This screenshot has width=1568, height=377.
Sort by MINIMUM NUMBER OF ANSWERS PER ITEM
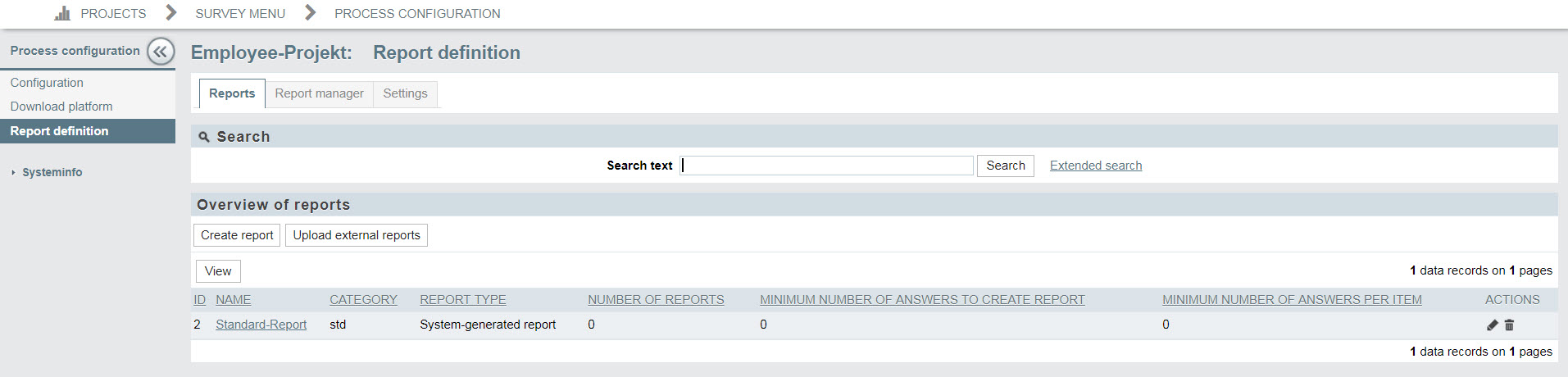pos(1292,300)
